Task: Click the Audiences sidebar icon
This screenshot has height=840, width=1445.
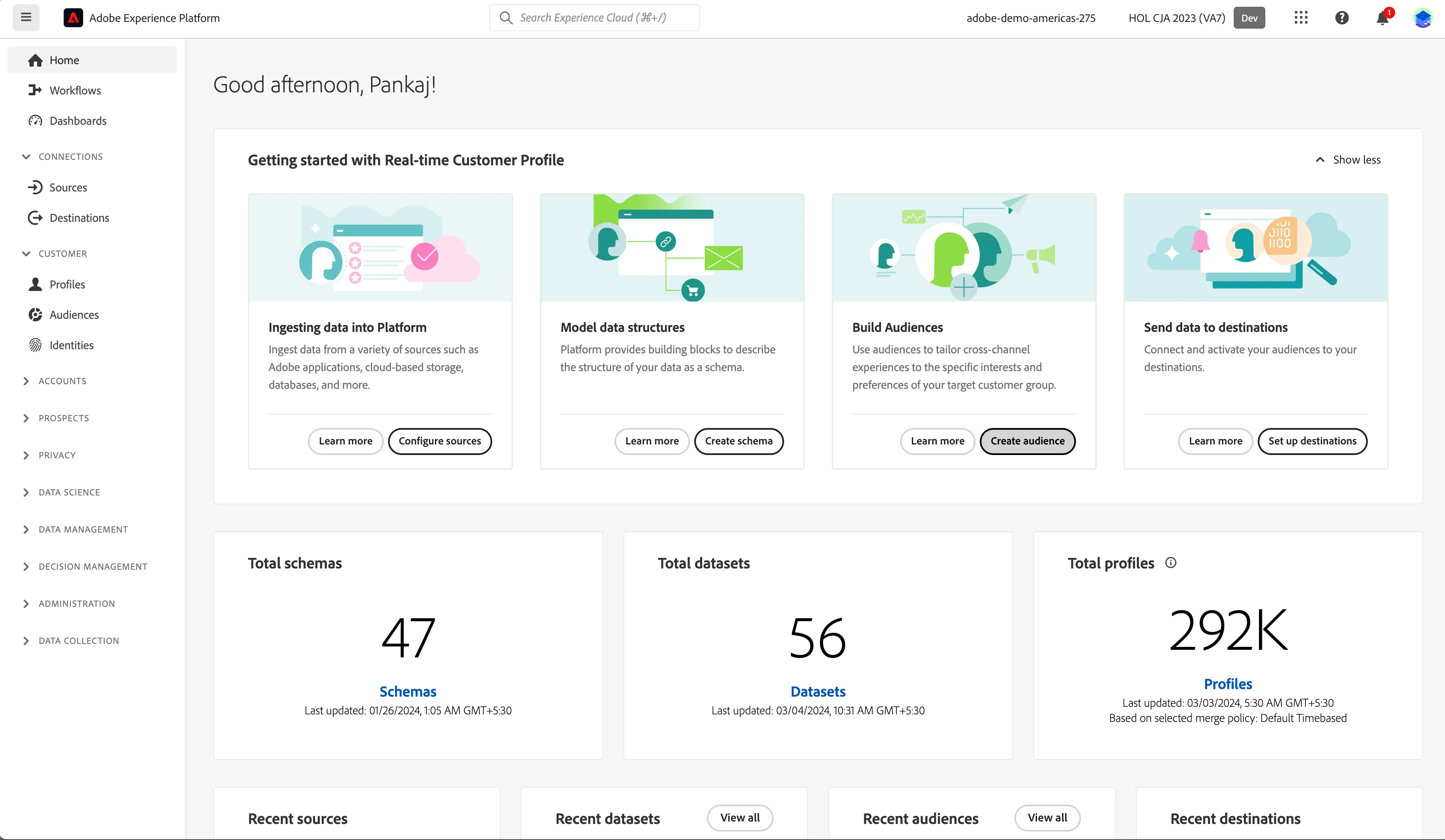Action: [x=35, y=315]
